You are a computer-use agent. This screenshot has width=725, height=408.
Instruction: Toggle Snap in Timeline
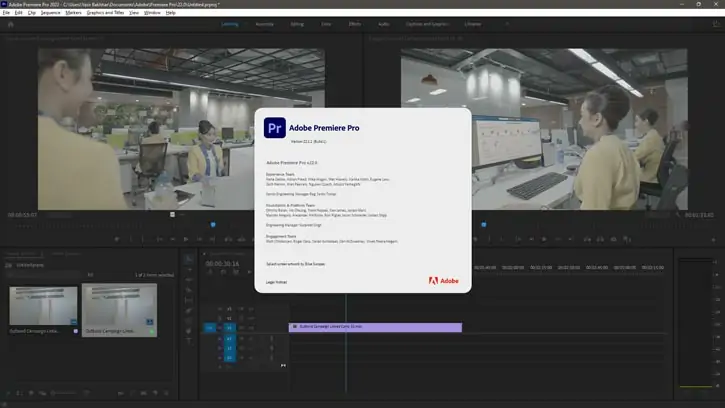[223, 272]
